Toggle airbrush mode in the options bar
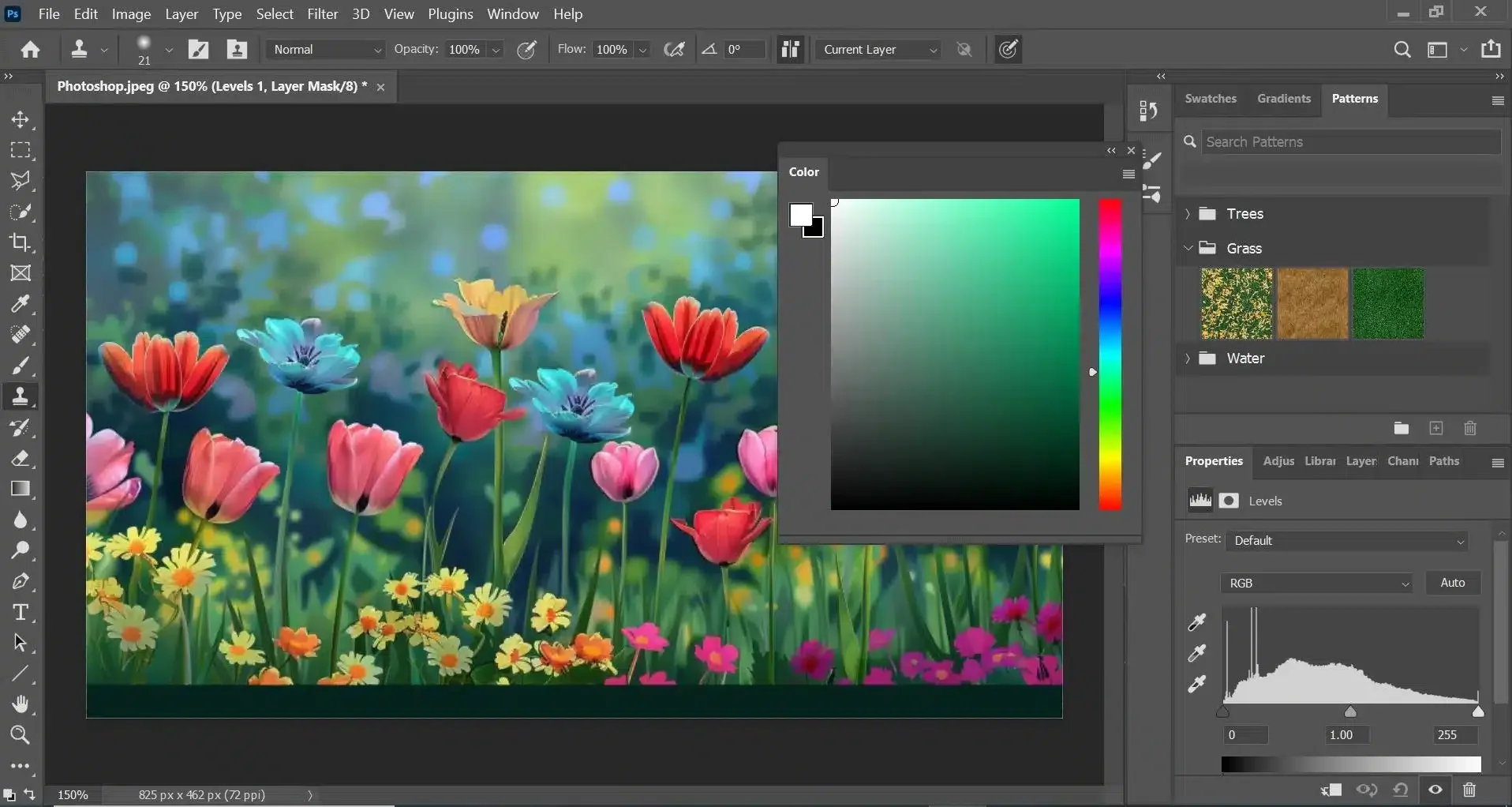Viewport: 1512px width, 807px height. point(675,49)
